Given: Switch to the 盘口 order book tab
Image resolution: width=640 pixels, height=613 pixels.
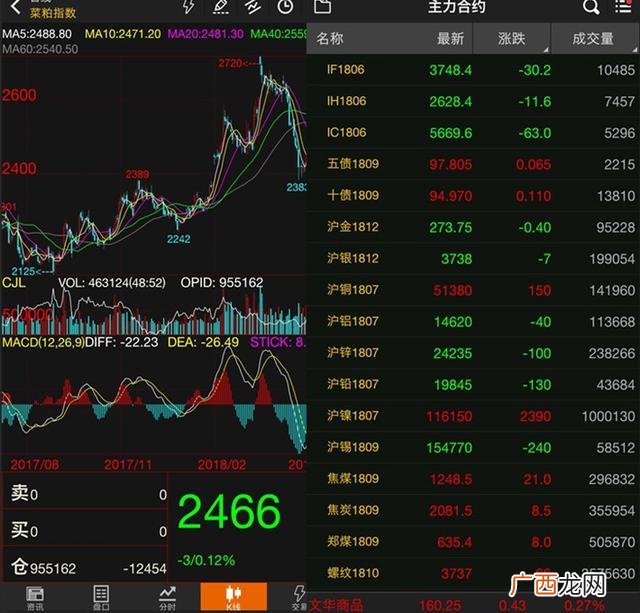Looking at the screenshot, I should pos(101,598).
